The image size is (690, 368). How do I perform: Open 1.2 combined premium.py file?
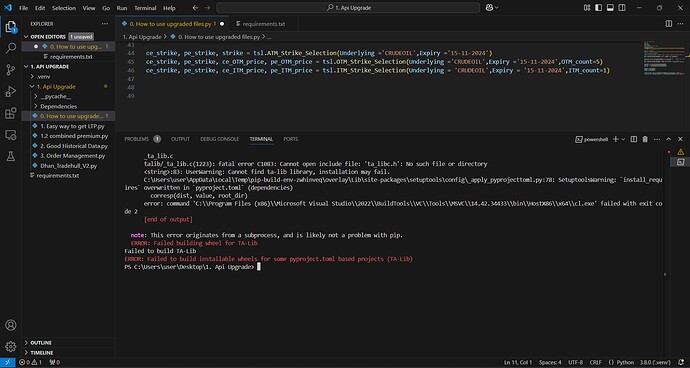(x=74, y=136)
